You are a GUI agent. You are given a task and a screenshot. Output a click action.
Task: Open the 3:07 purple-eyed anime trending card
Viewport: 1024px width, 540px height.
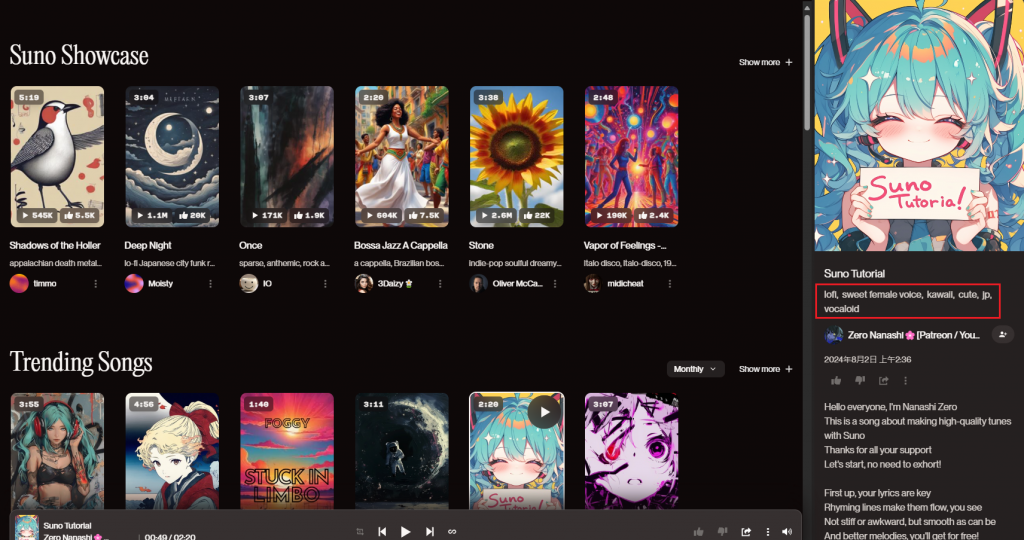[x=632, y=451]
